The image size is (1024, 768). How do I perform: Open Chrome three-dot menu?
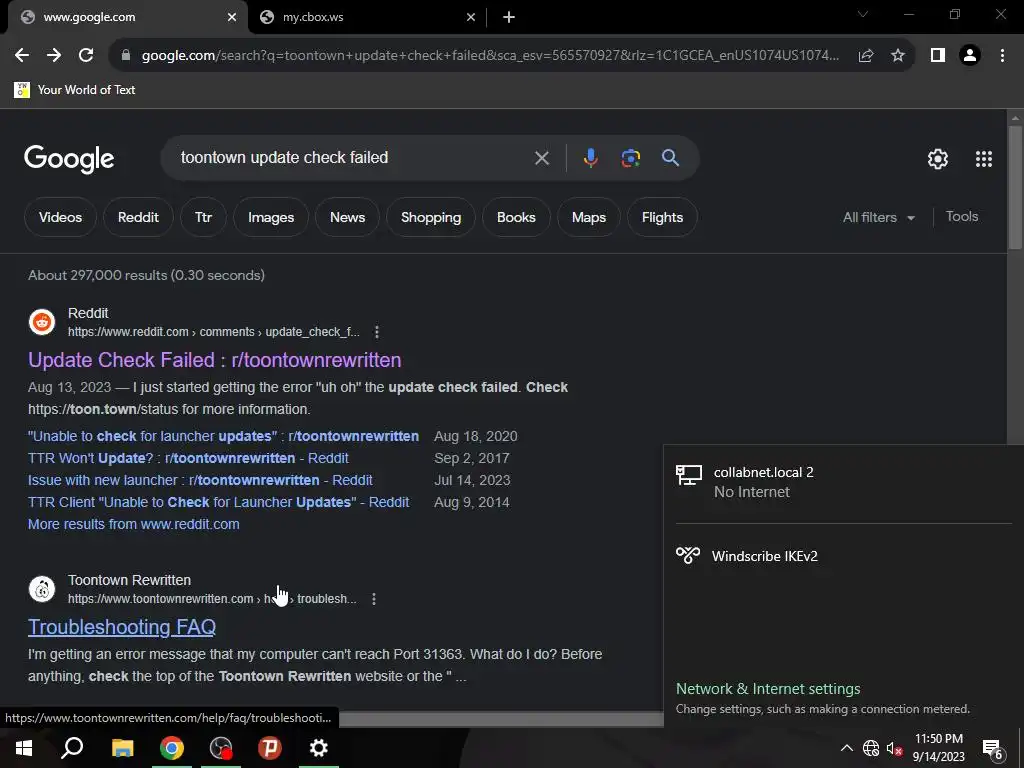click(x=1002, y=56)
